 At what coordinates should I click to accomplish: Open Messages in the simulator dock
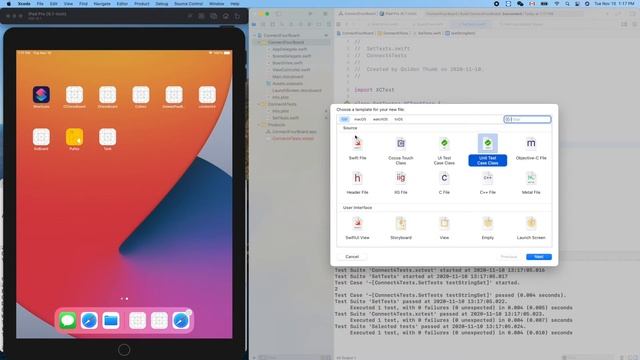(67, 320)
